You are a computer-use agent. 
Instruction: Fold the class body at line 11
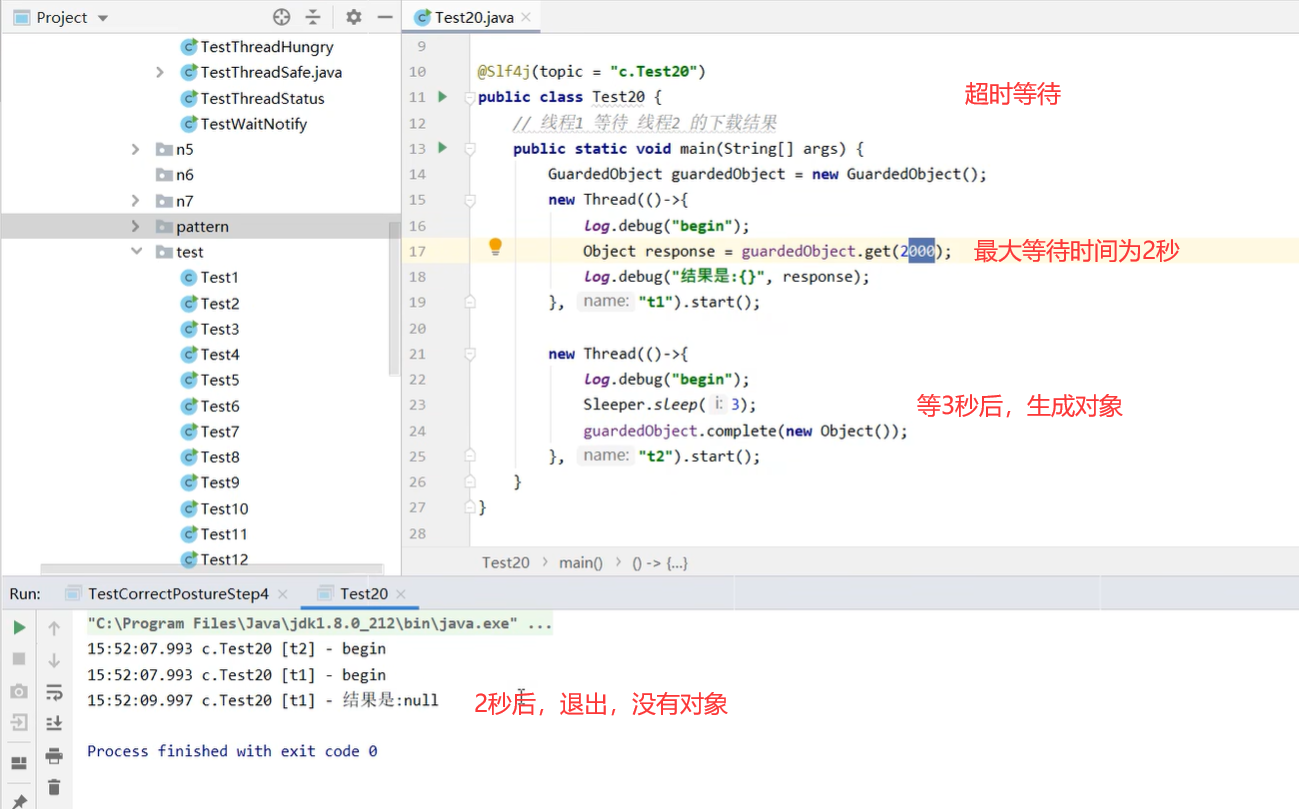pos(470,98)
